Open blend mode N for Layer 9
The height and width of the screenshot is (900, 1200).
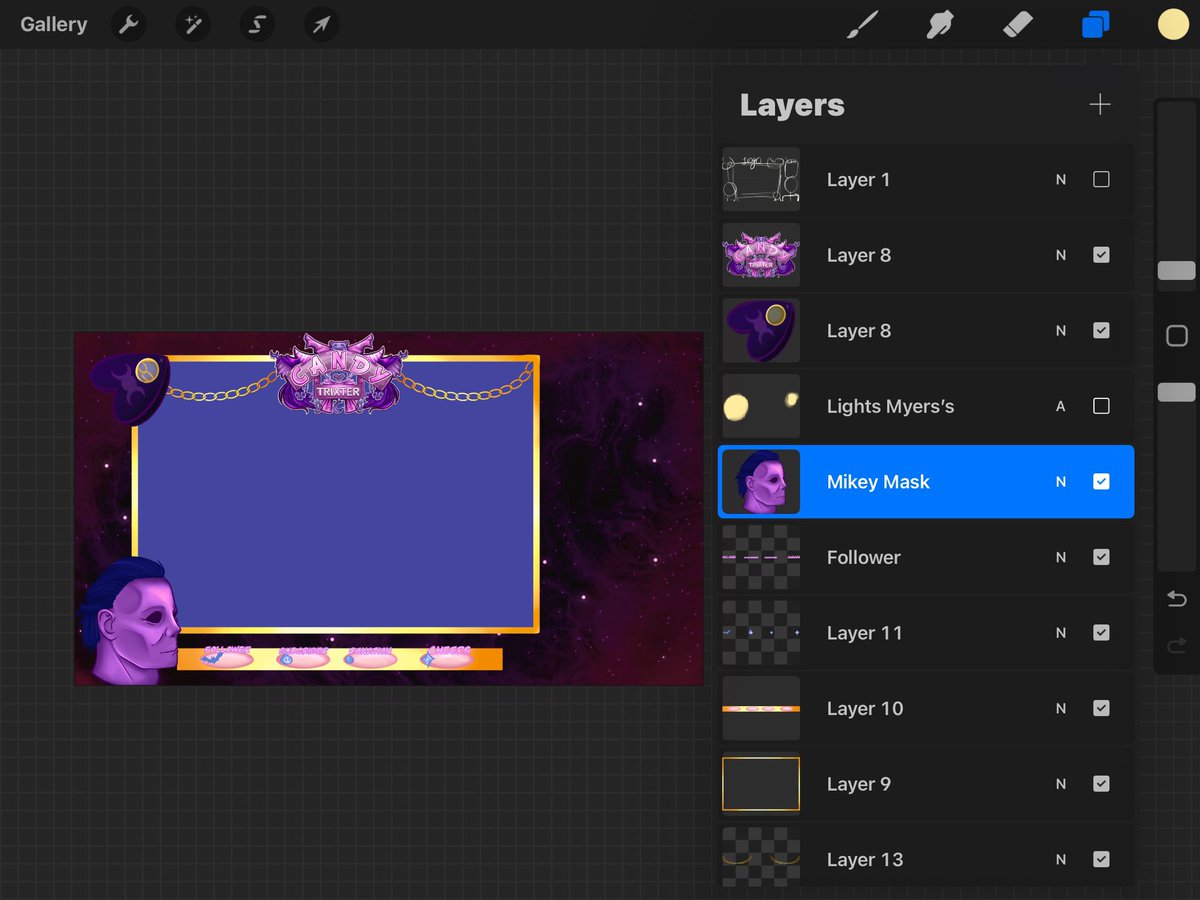coord(1061,784)
